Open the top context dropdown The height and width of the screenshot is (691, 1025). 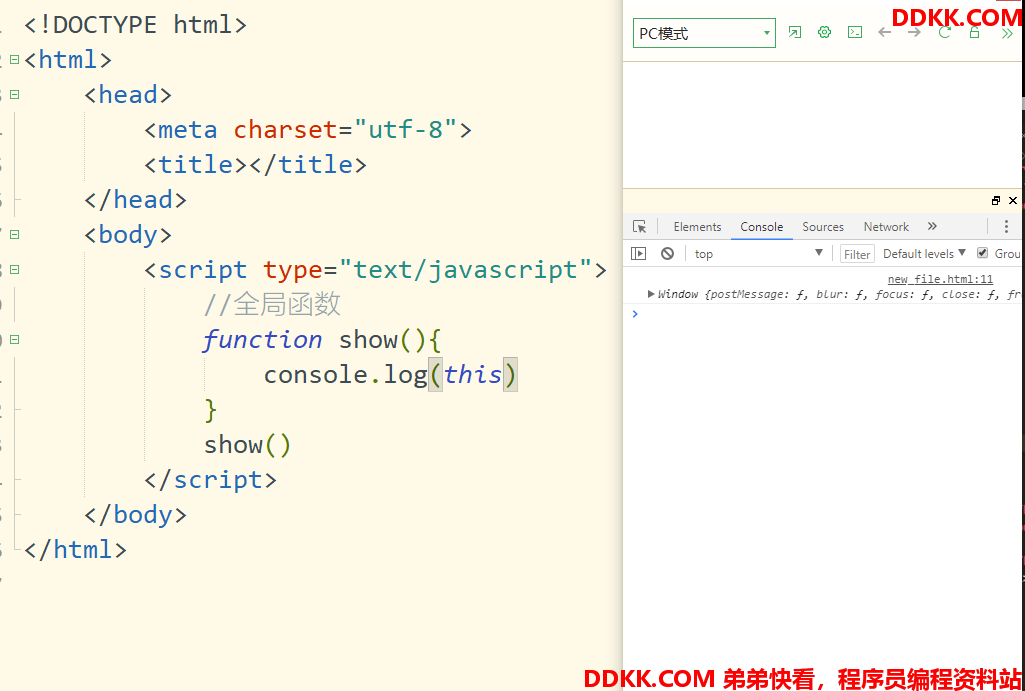coord(758,254)
